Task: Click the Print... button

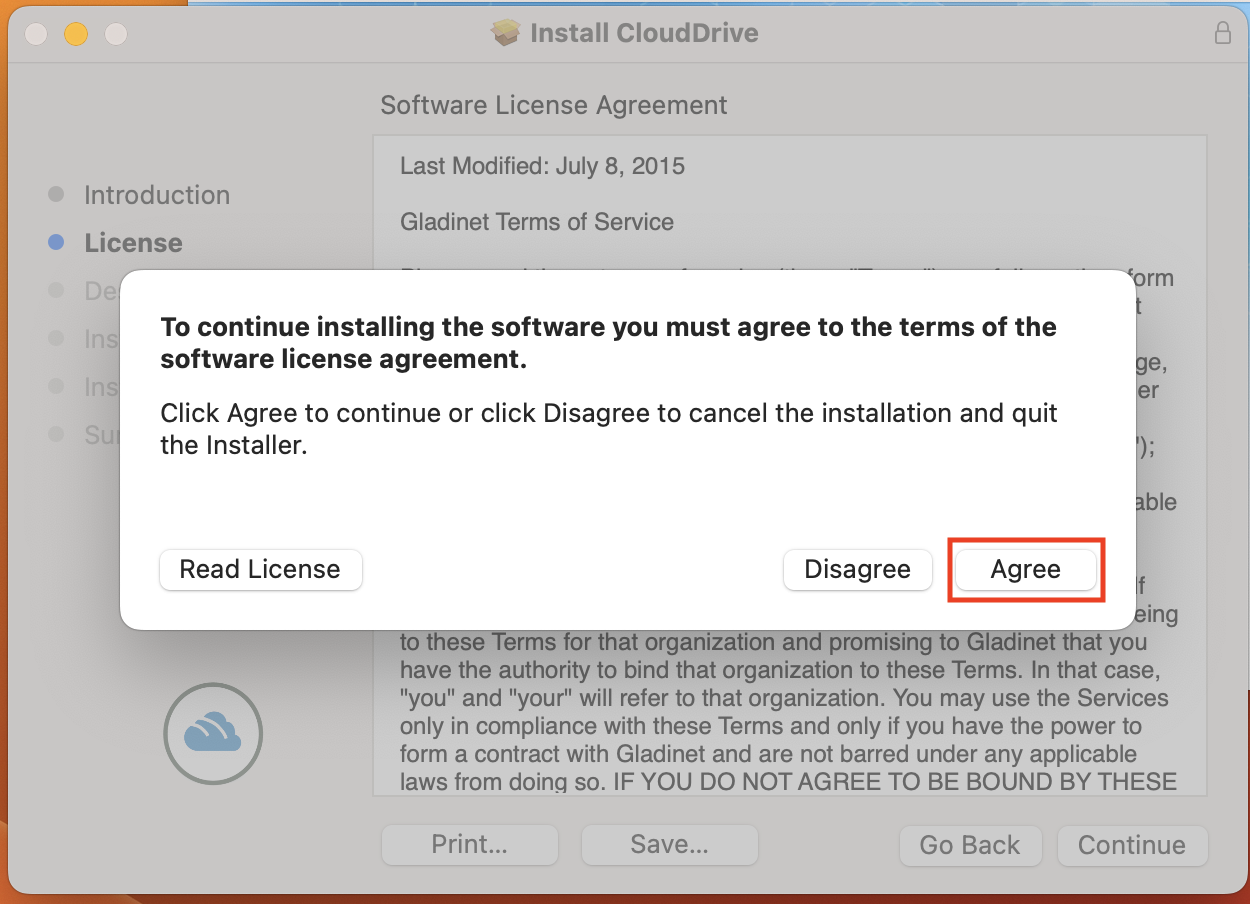Action: coord(470,845)
